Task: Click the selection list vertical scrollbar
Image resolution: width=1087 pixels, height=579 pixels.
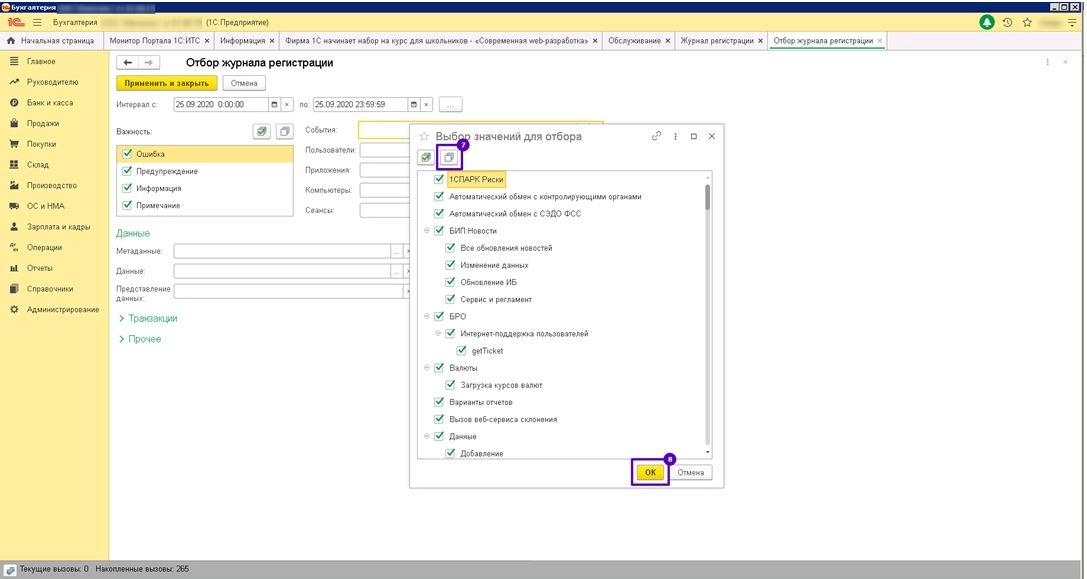Action: click(x=707, y=196)
